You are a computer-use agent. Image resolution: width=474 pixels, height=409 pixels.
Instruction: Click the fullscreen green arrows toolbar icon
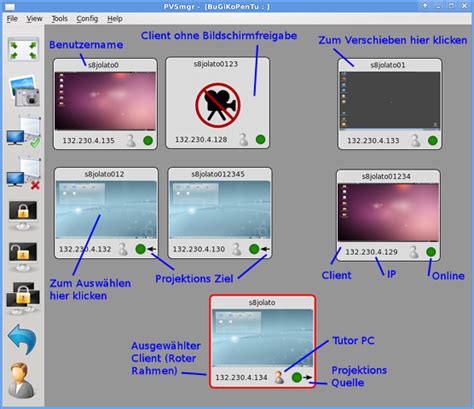click(x=23, y=49)
